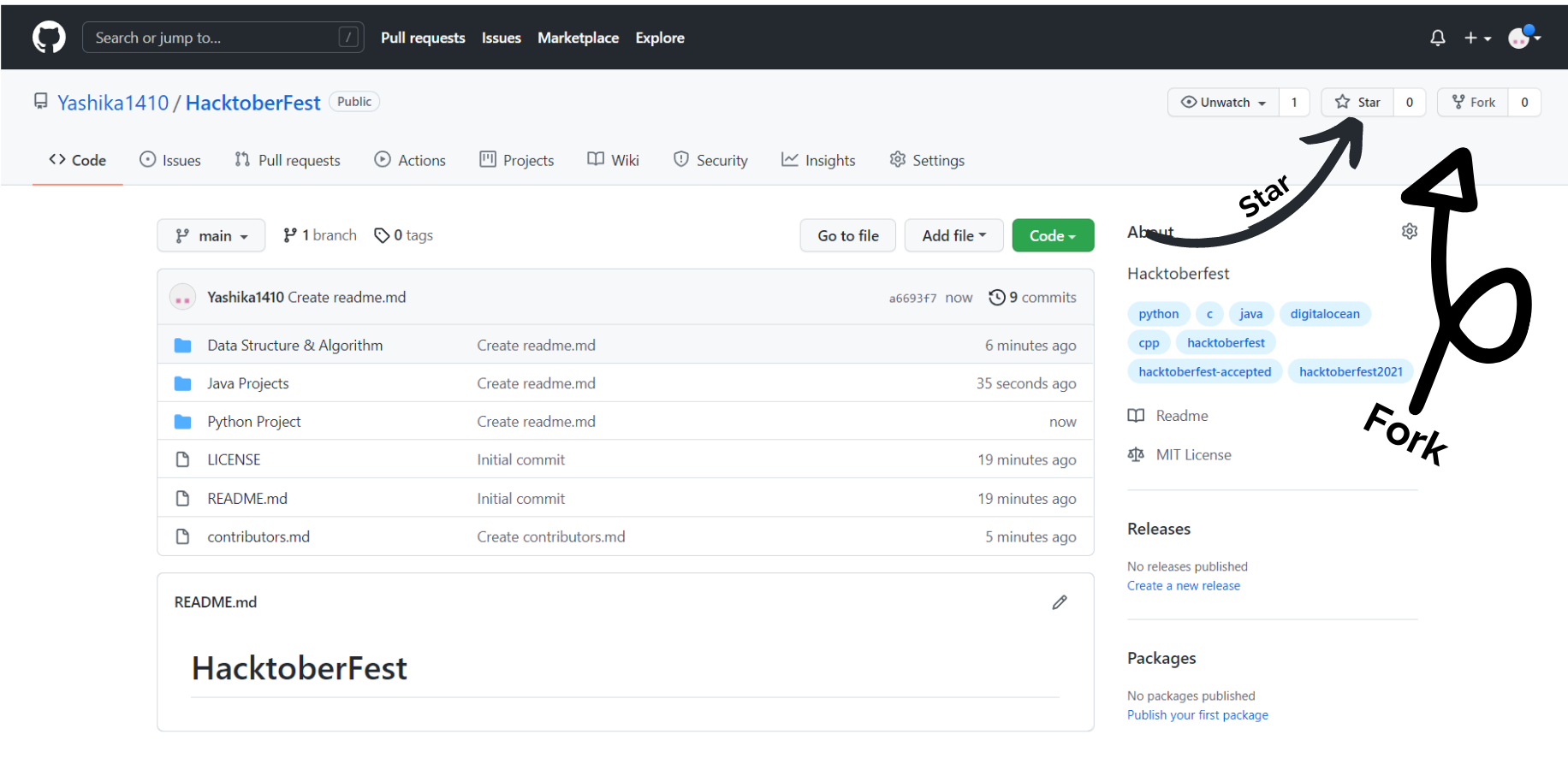Click Create a new release

click(1184, 586)
